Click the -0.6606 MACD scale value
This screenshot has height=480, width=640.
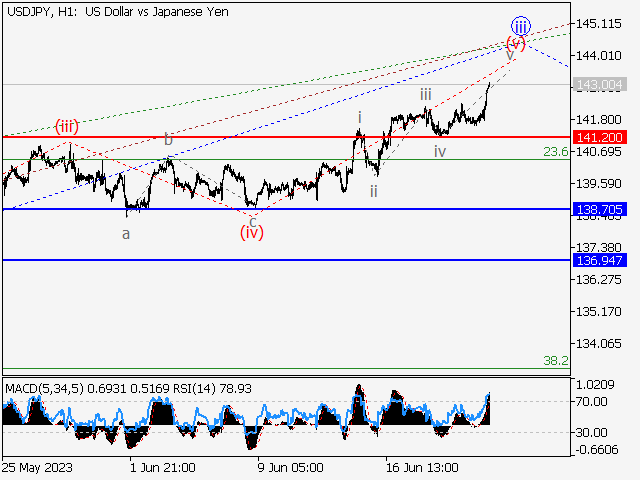tap(597, 450)
